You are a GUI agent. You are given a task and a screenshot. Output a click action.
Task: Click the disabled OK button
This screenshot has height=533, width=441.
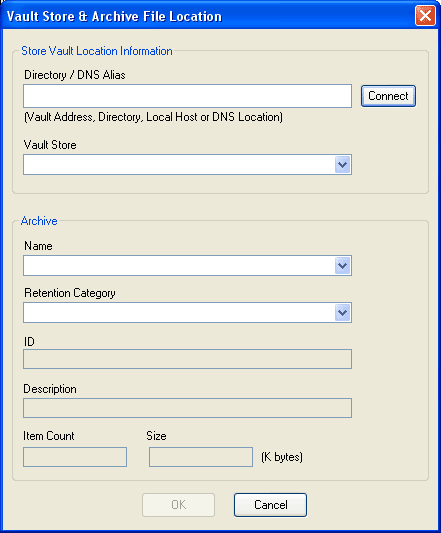(179, 505)
